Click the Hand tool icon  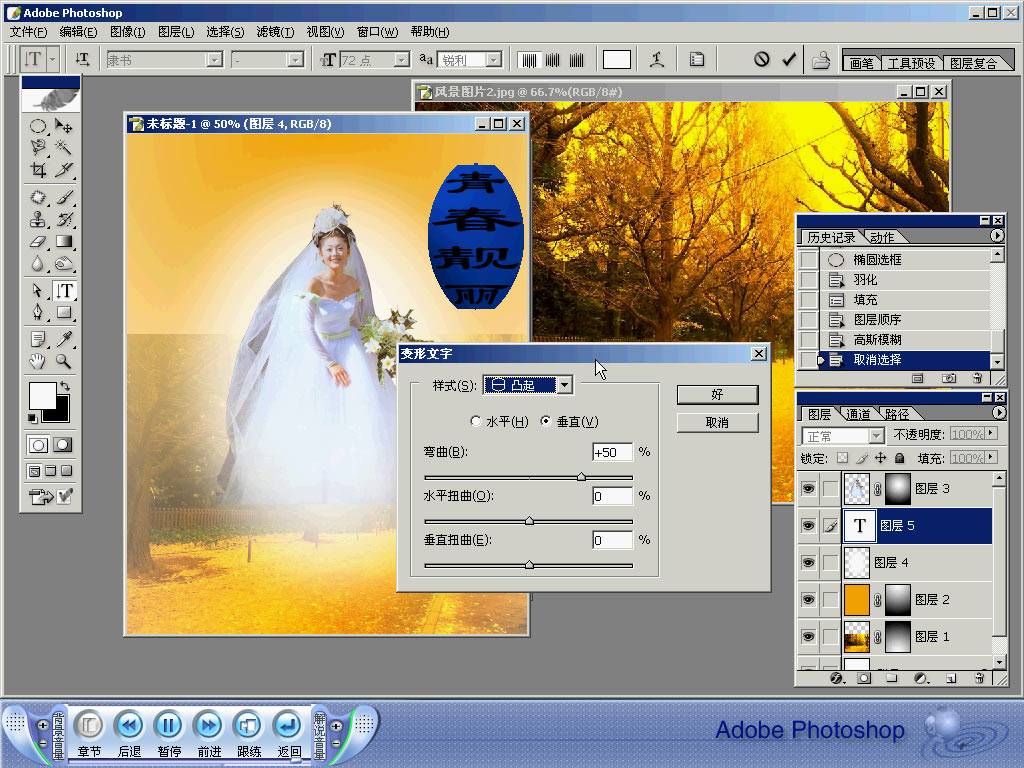click(x=37, y=361)
